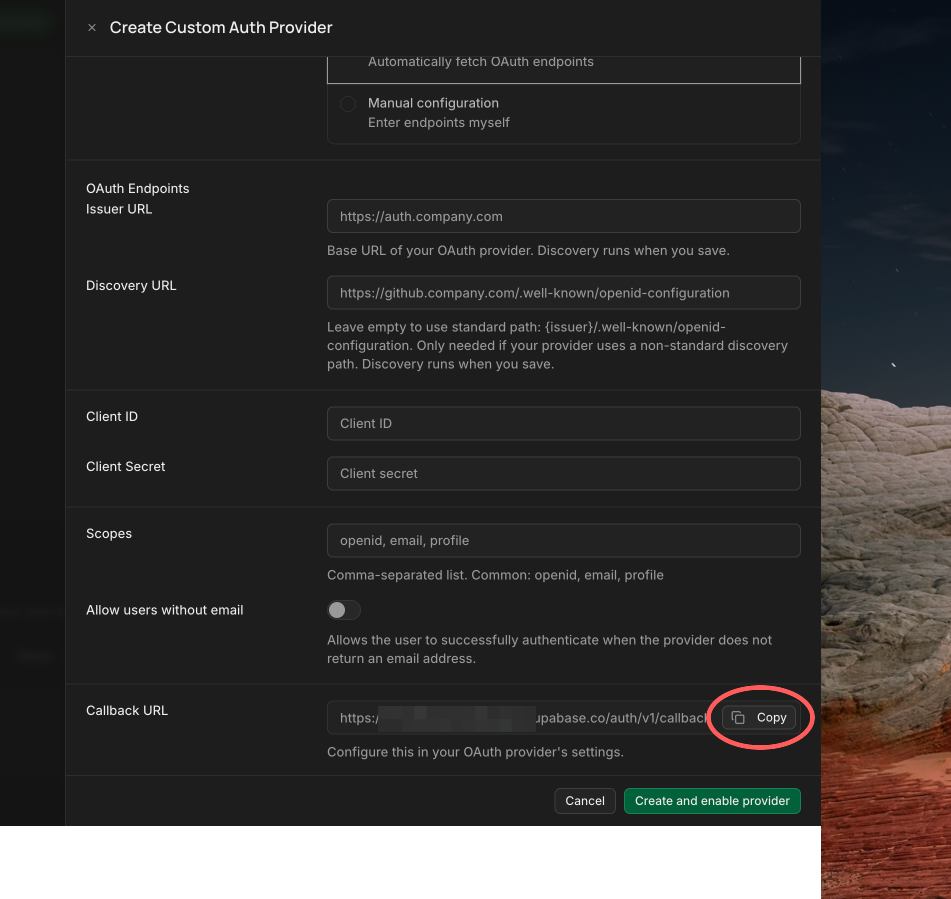Image resolution: width=951 pixels, height=899 pixels.
Task: Focus the Discovery URL input field
Action: coord(563,293)
